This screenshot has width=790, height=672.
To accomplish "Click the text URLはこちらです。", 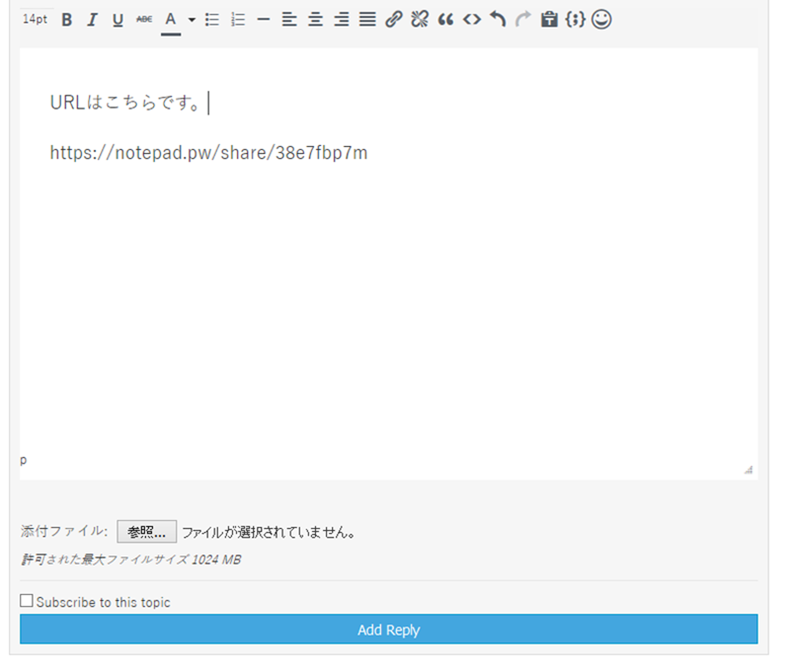I will pyautogui.click(x=125, y=103).
